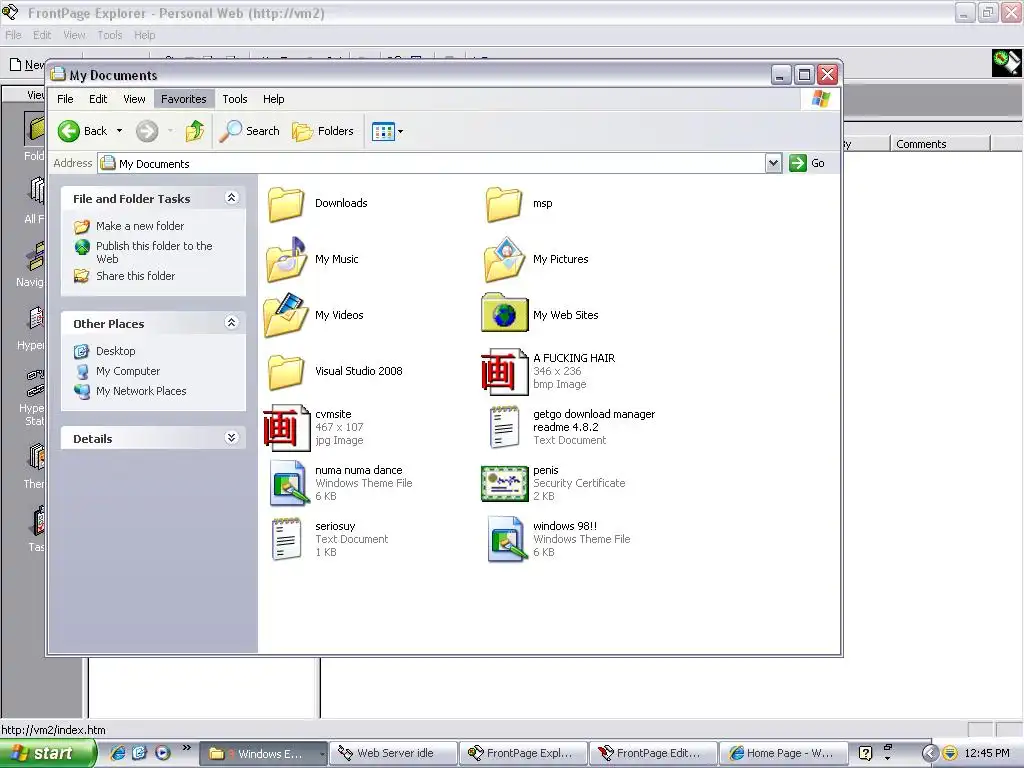Select the windows 98!! theme file icon
The image size is (1024, 768).
507,539
